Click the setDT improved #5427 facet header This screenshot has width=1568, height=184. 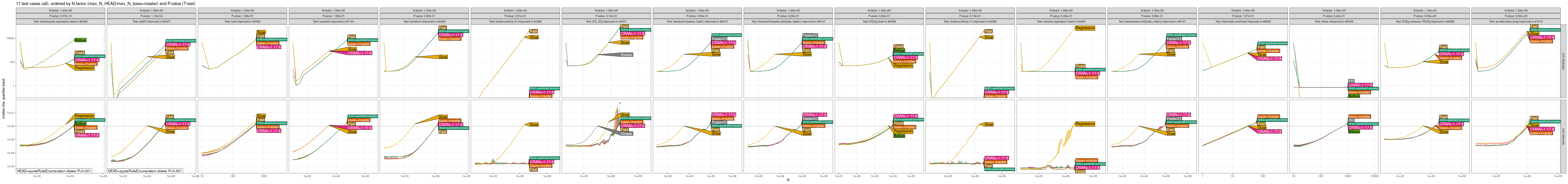[151, 21]
